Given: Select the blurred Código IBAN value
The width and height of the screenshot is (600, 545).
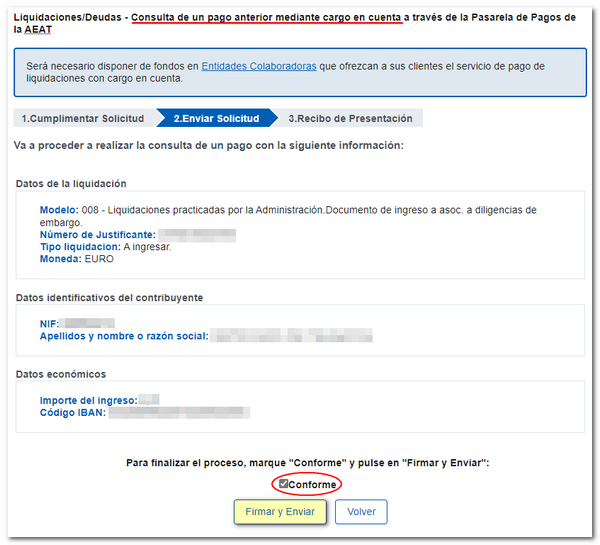Looking at the screenshot, I should coord(178,412).
